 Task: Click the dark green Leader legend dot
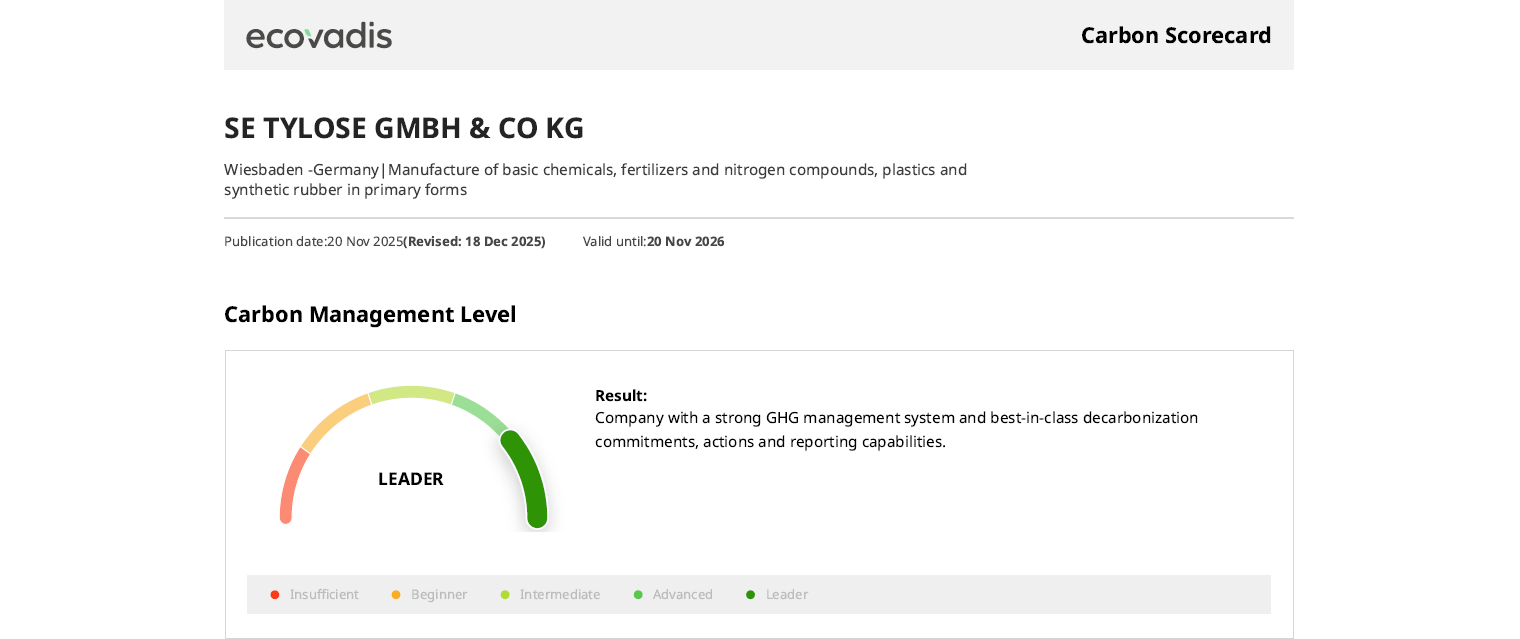(751, 595)
